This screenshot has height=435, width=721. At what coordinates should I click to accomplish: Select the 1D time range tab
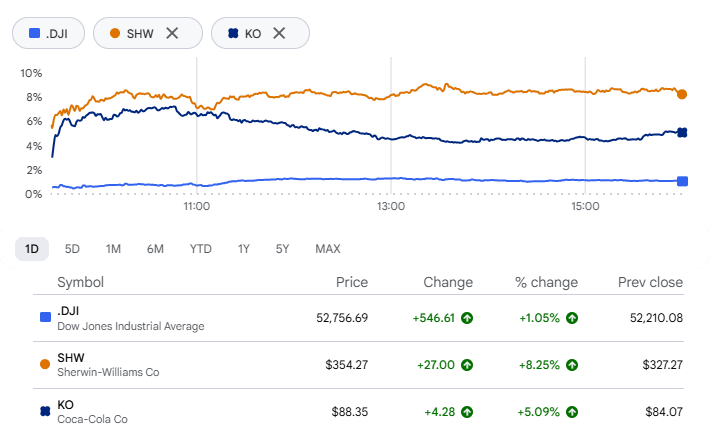point(32,249)
